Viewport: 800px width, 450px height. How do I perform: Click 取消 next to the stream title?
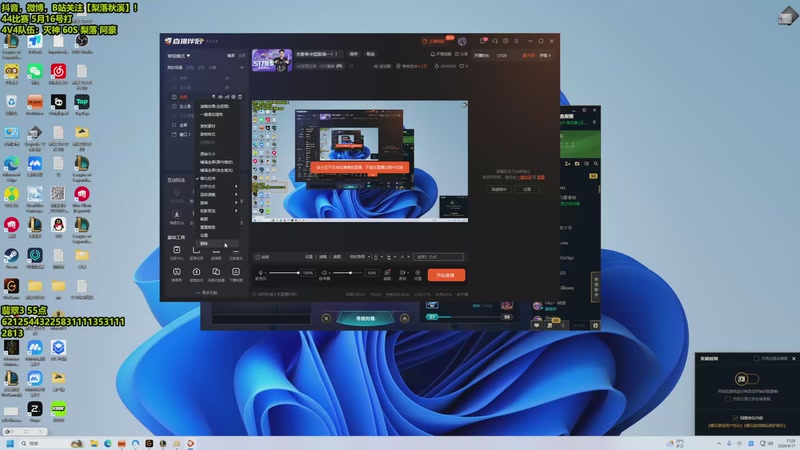coord(370,54)
